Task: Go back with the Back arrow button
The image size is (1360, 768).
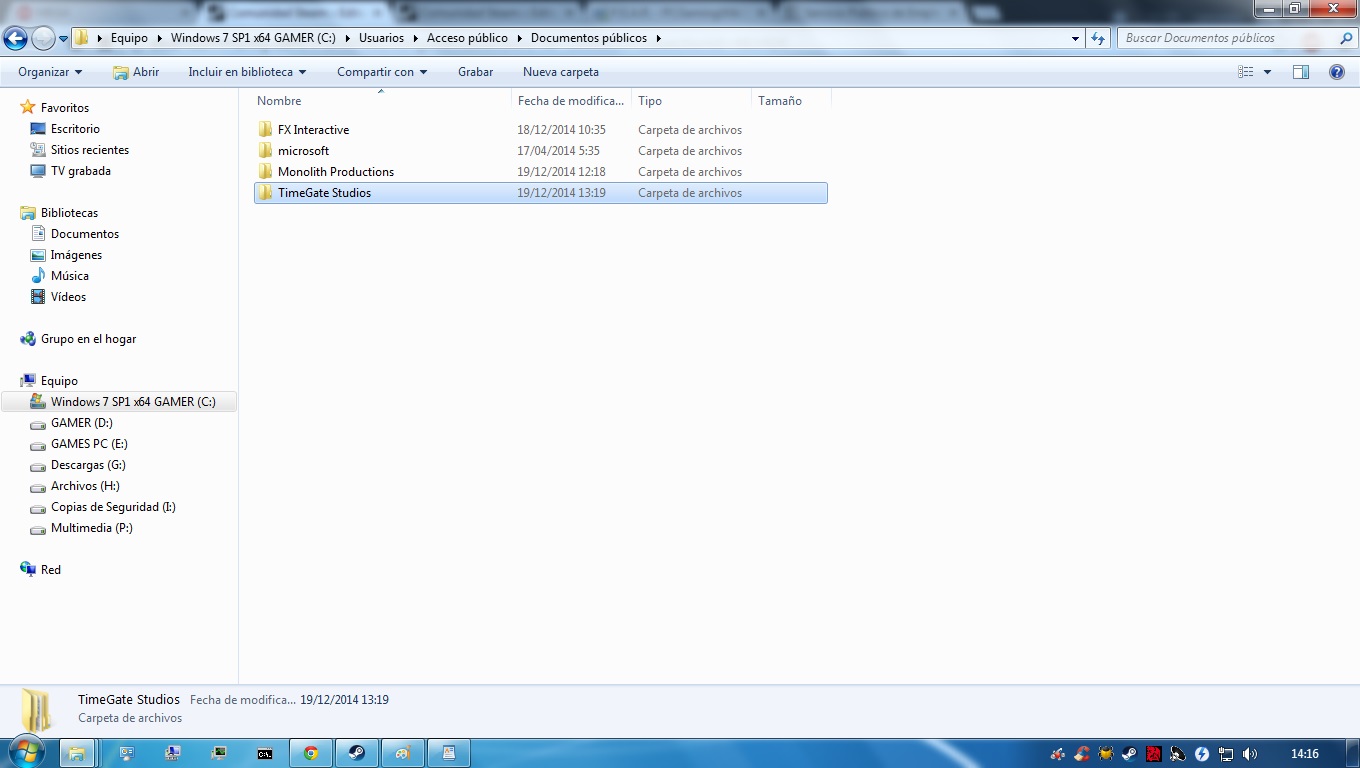Action: 15,38
